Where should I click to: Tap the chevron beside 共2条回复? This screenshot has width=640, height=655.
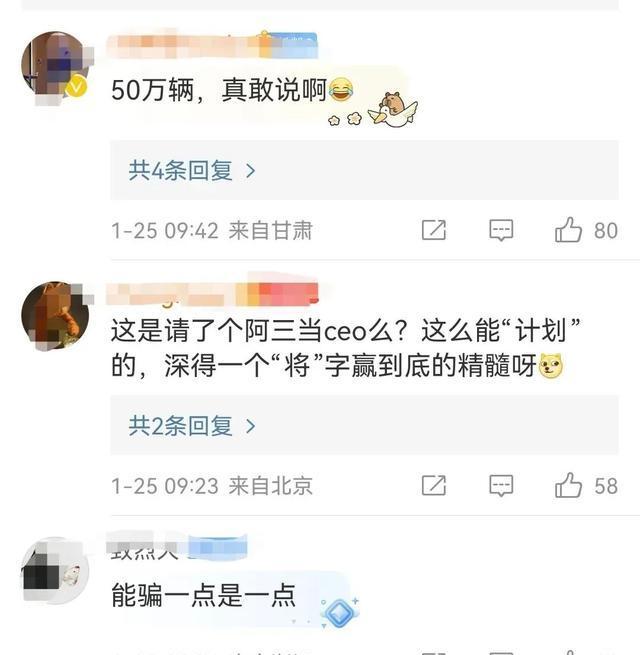251,426
